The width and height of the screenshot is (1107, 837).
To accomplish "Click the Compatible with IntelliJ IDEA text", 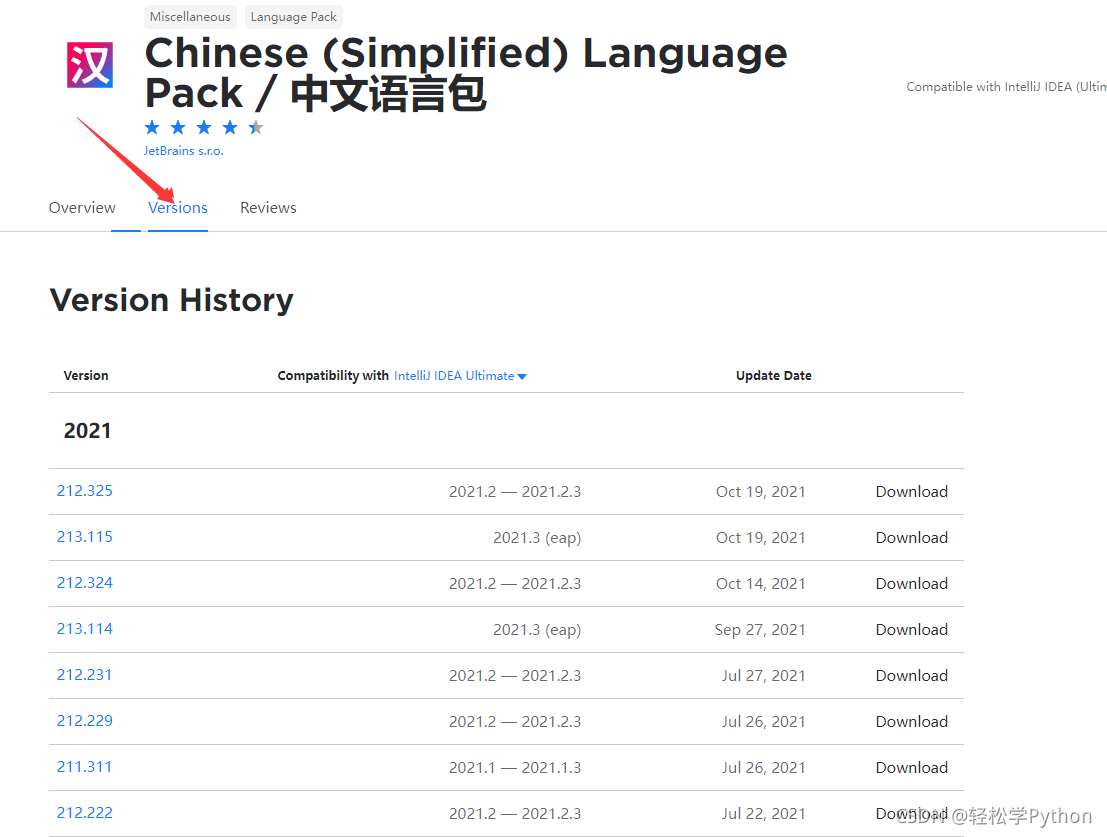I will (1006, 87).
